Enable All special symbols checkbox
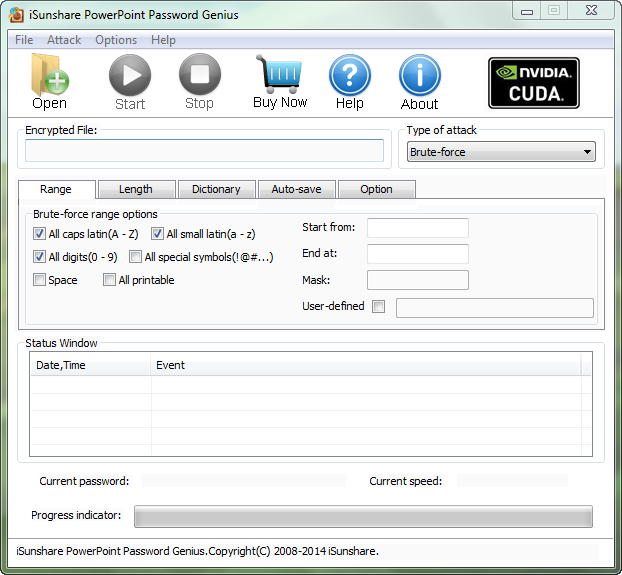 pos(135,257)
